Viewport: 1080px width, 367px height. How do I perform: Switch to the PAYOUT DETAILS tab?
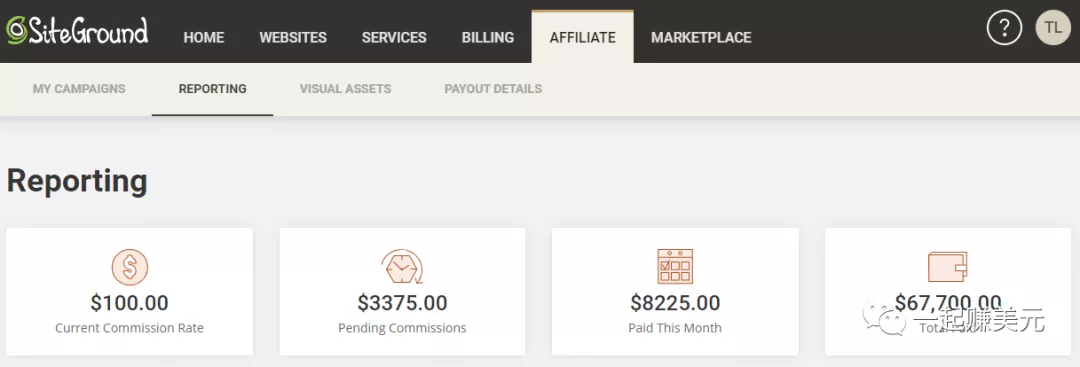[x=493, y=89]
